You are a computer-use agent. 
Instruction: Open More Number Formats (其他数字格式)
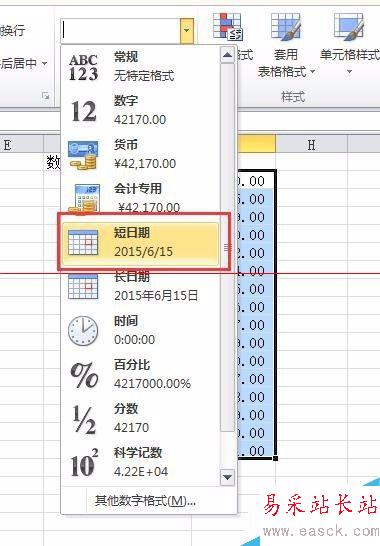coord(145,501)
